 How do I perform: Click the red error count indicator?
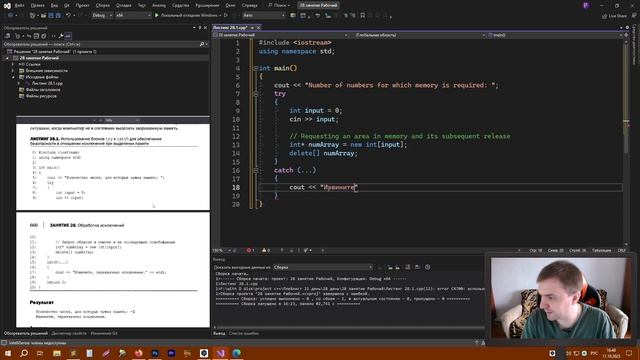251,250
